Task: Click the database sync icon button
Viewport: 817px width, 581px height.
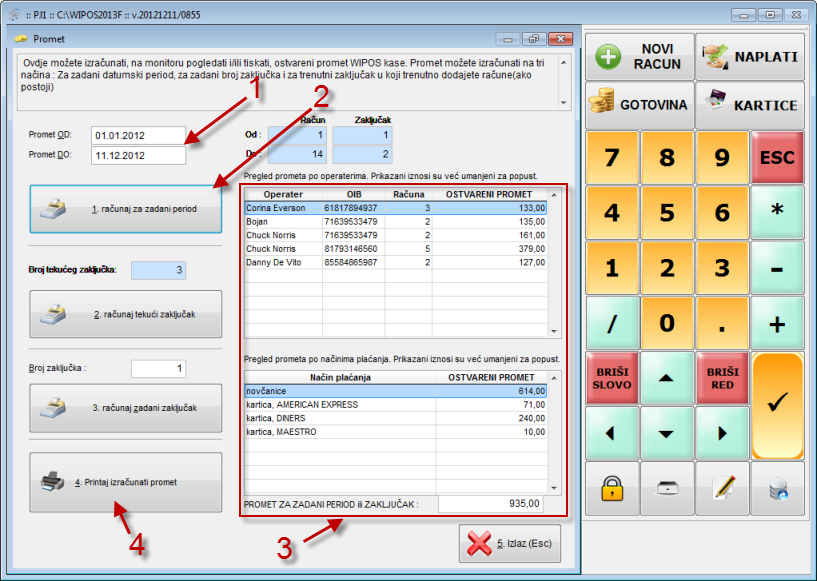Action: tap(777, 489)
